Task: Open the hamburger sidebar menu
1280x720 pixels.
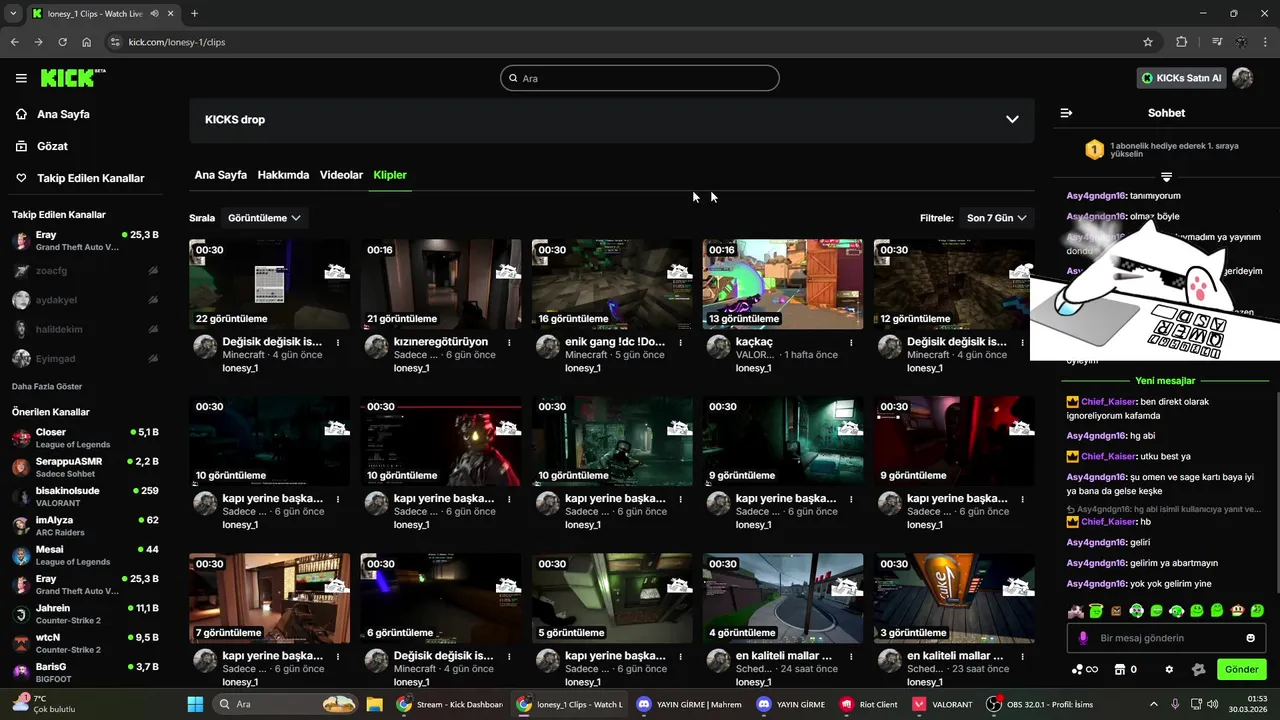Action: click(21, 78)
